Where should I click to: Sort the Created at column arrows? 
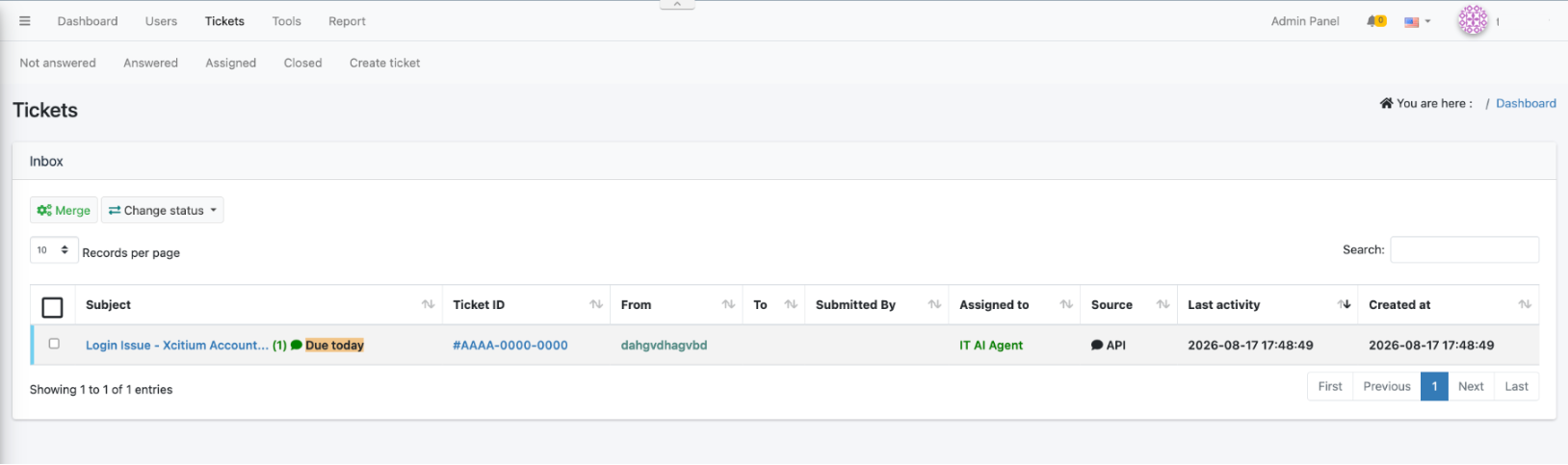coord(1525,304)
